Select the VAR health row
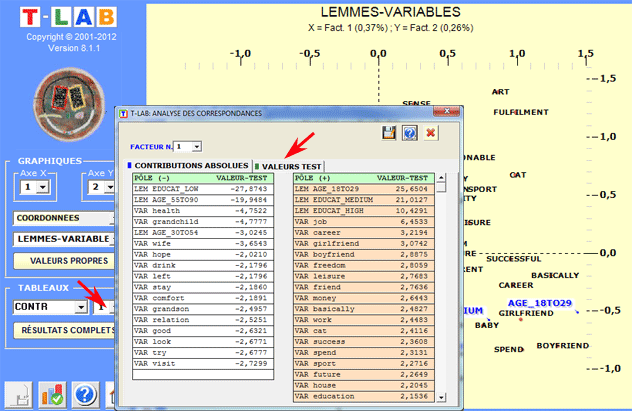Viewport: 632px width, 411px height. click(203, 211)
